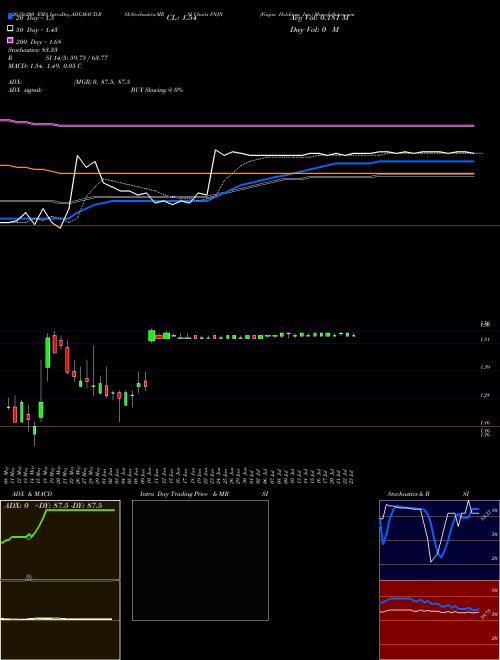Click the tall green candlestick in mid-May

click(48, 353)
